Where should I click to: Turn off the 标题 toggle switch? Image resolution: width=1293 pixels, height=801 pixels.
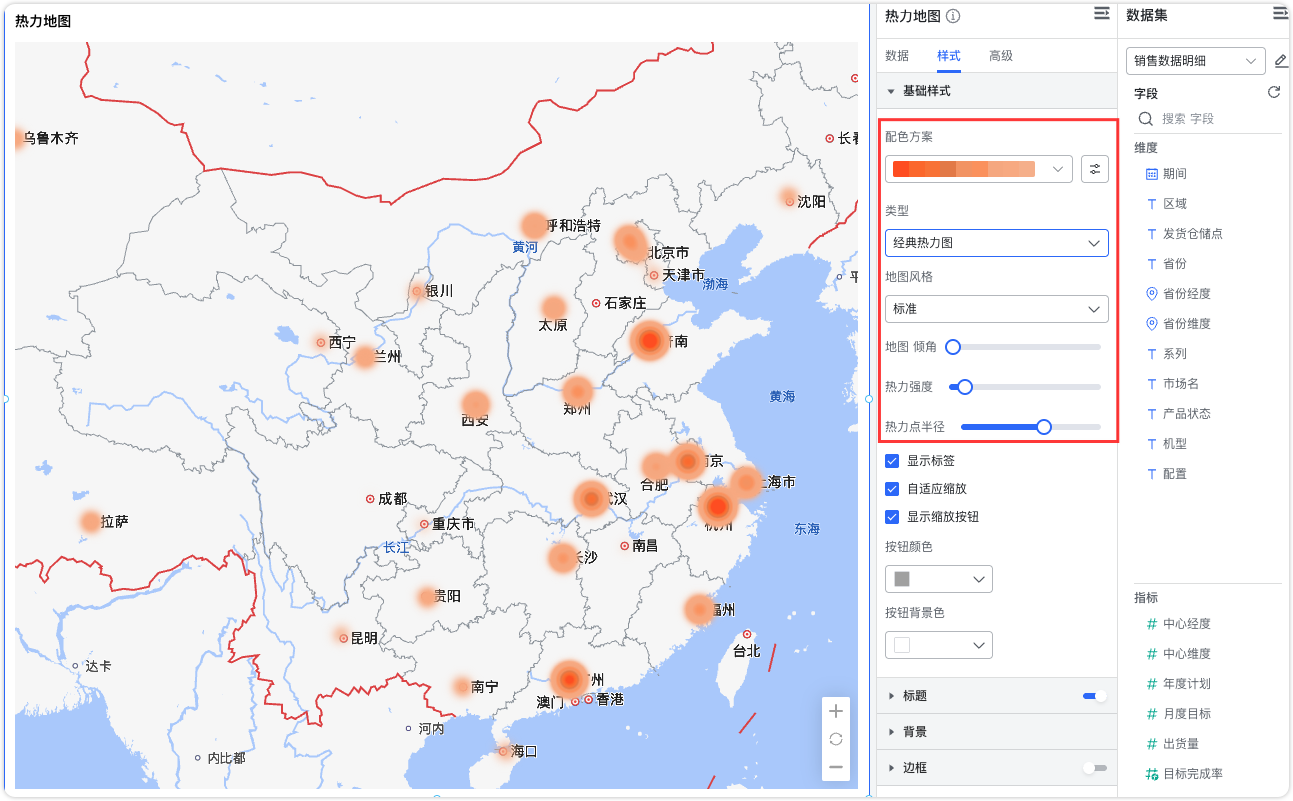click(1091, 695)
